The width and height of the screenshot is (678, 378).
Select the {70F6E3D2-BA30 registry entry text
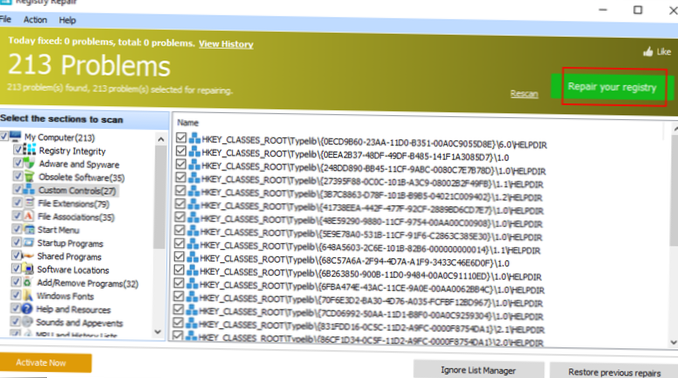(x=371, y=301)
